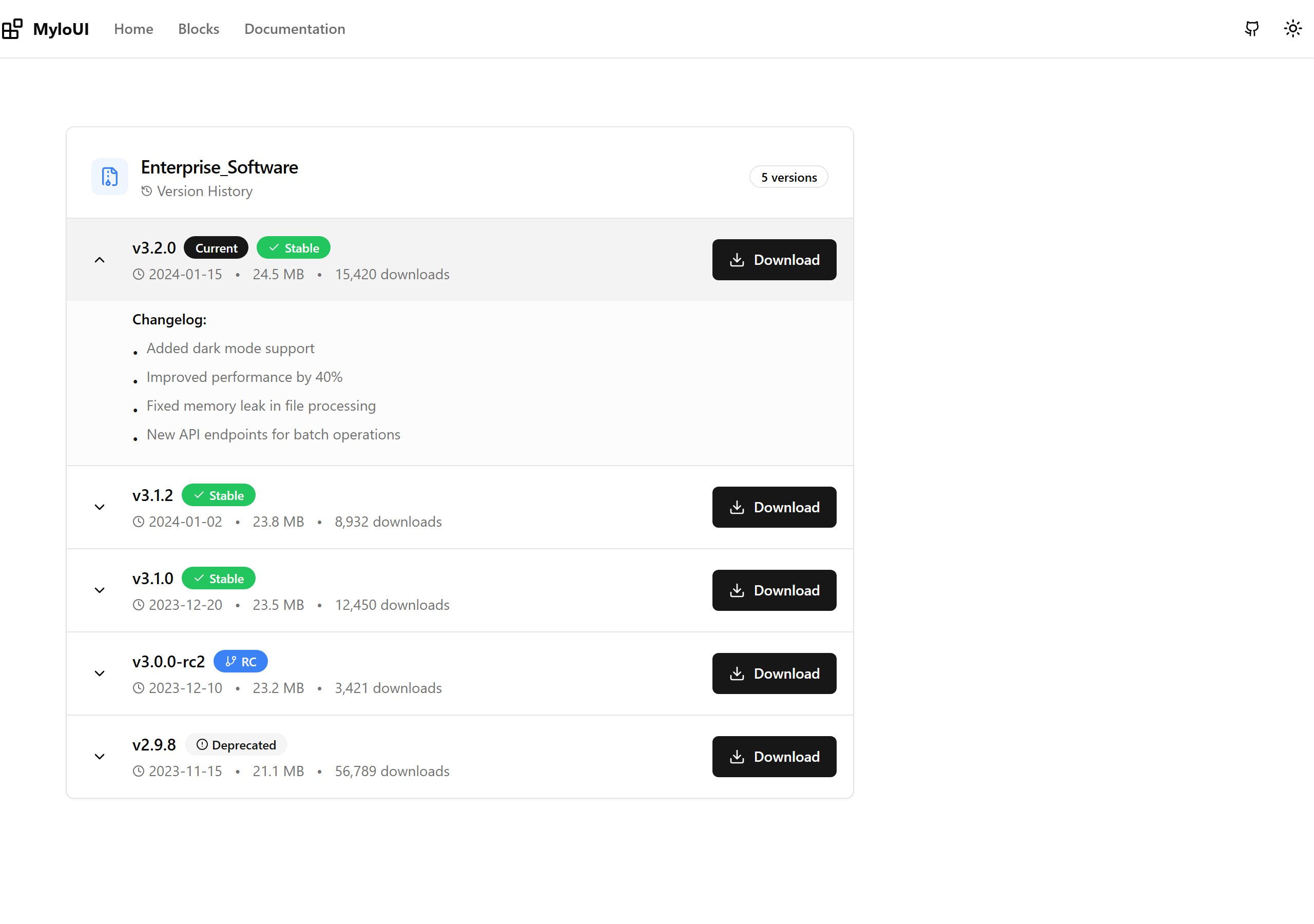Download version v3.1.0
Screen dimensions: 1314x924
pos(775,590)
